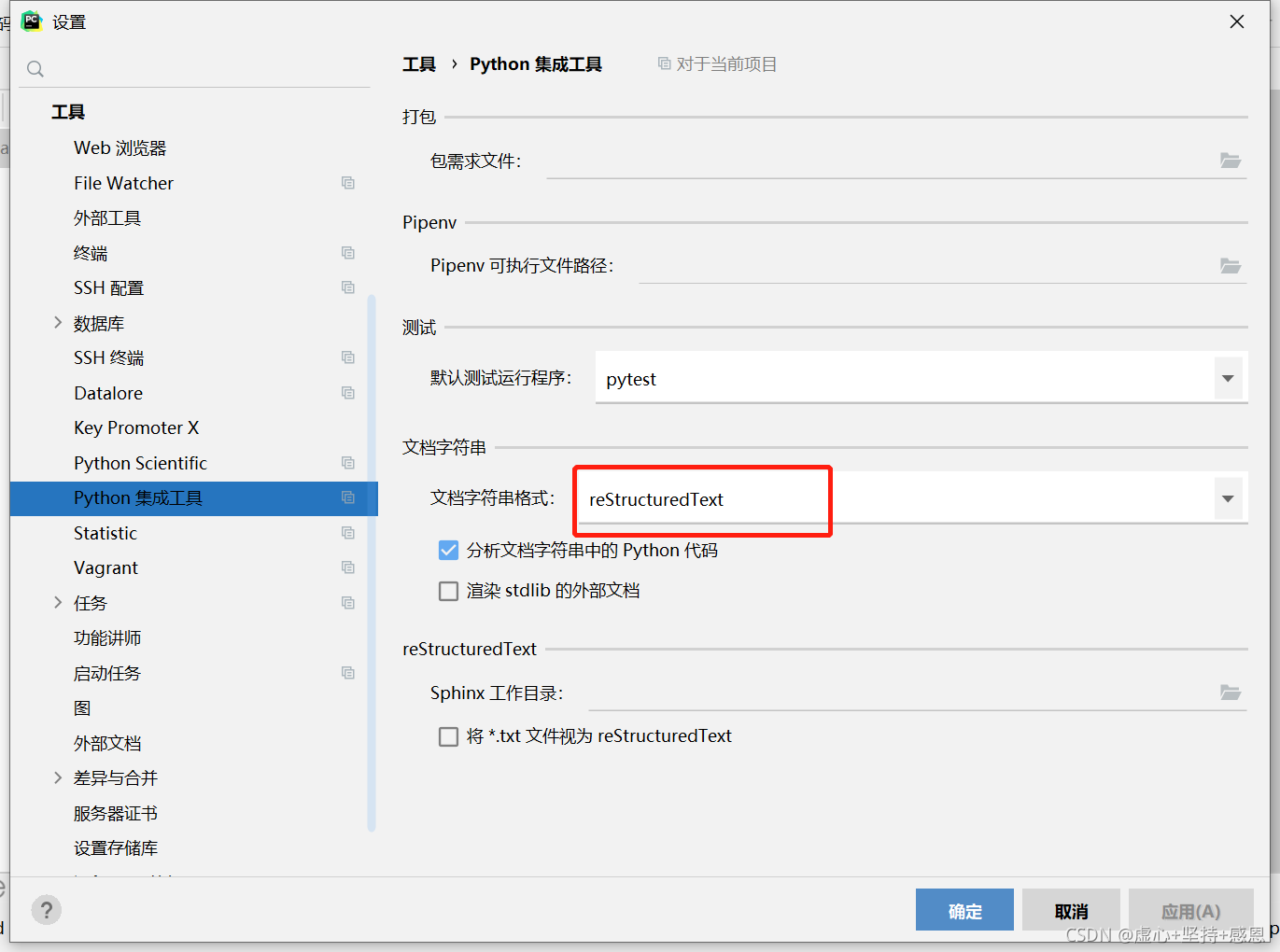Screen dimensions: 1280x952
Task: Select the highlighted Python 集成工具 tree item
Action: tap(194, 498)
